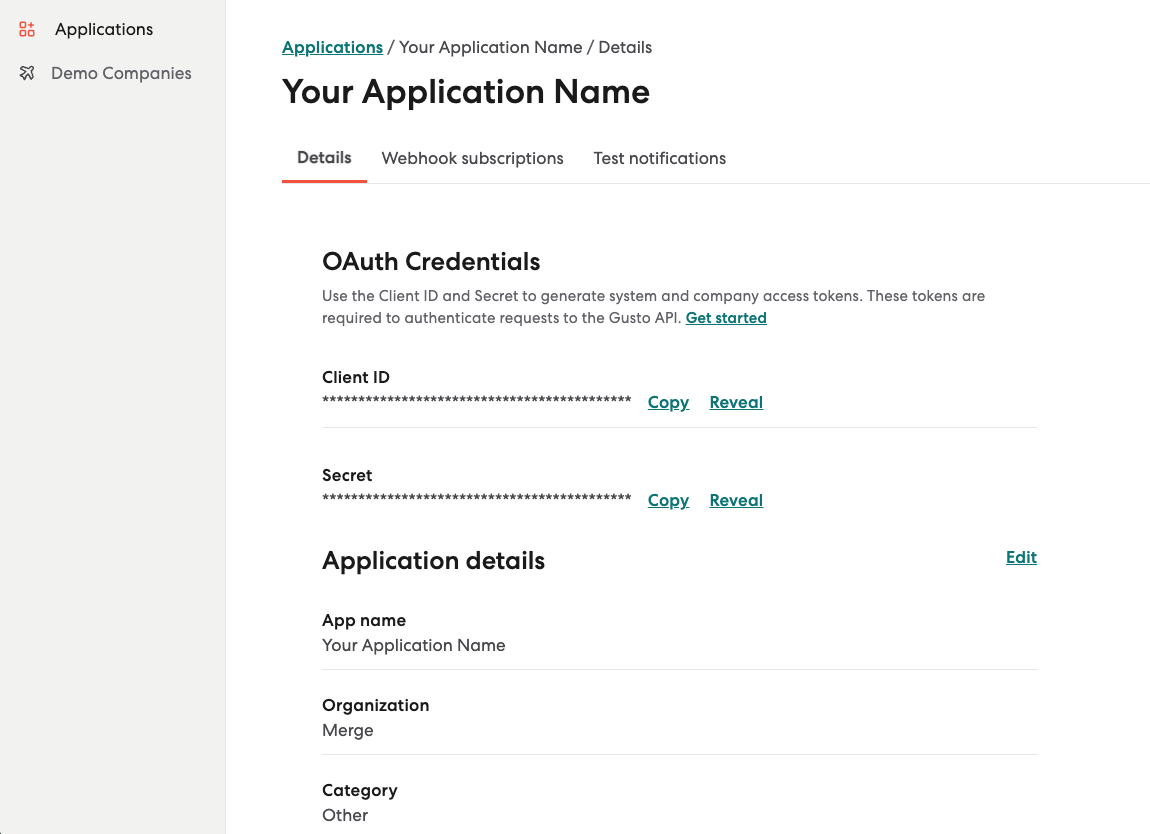
Task: Click the Demo Companies airplane icon
Action: (27, 73)
